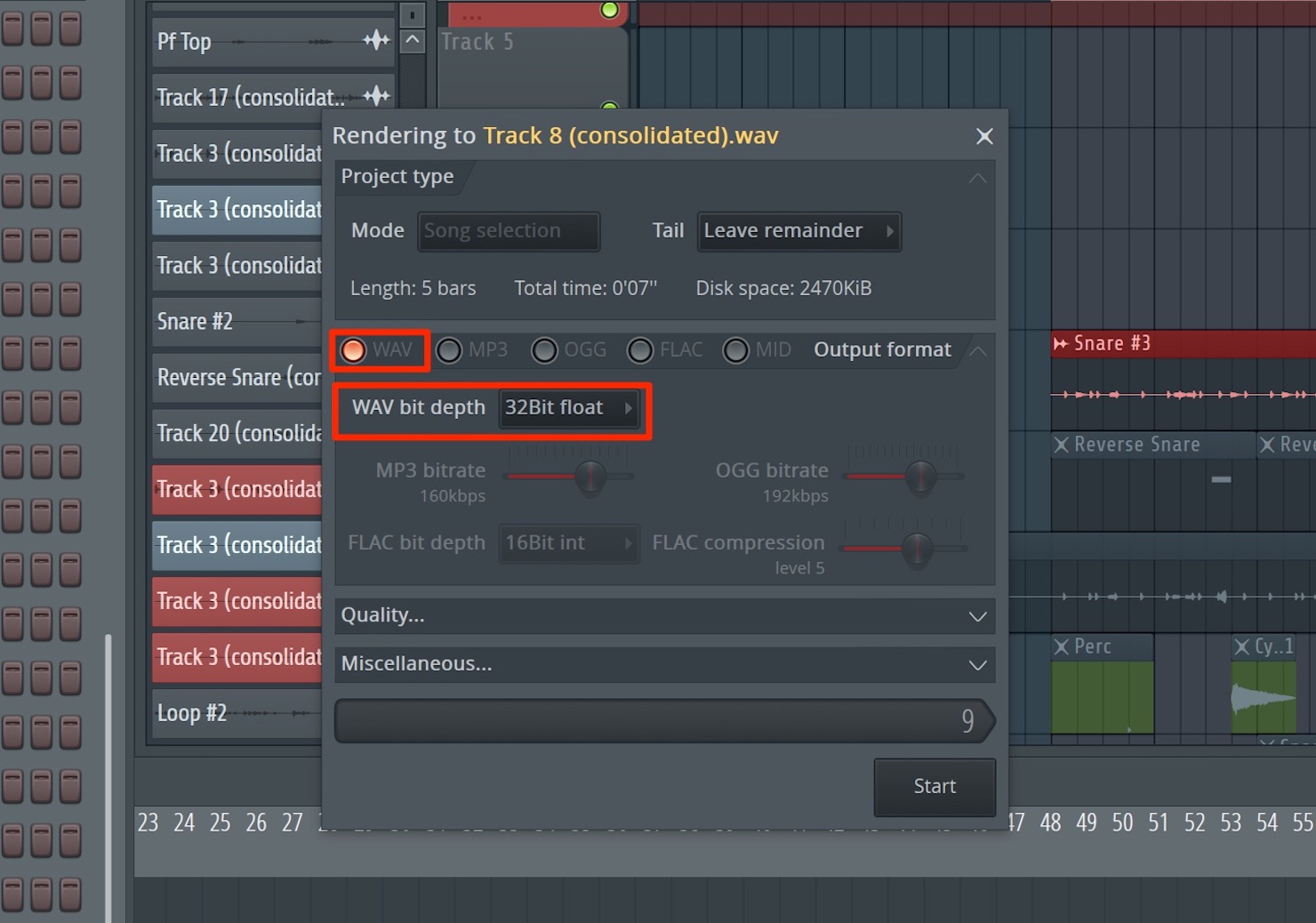
Task: Select the Reverse Snare channel in picker
Action: (237, 378)
